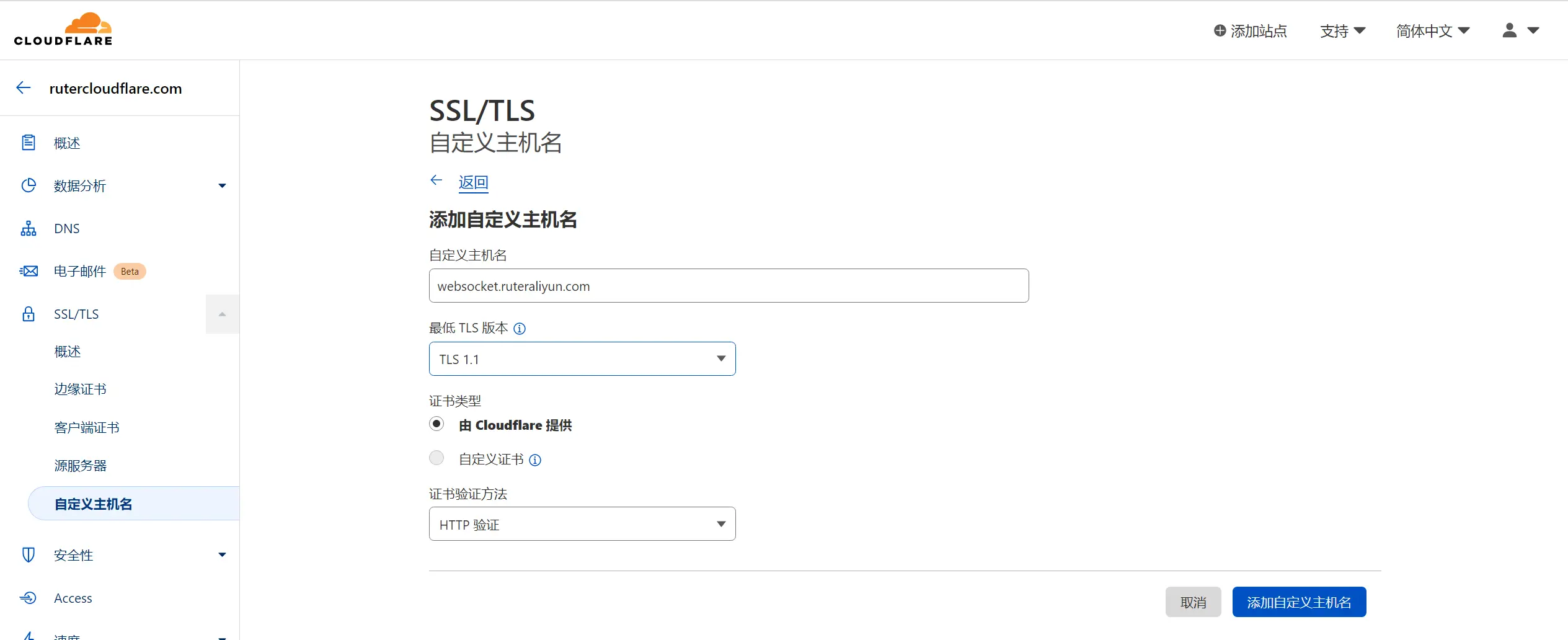Open the 简体中文 language dropdown
Viewport: 1568px width, 640px height.
pos(1432,31)
